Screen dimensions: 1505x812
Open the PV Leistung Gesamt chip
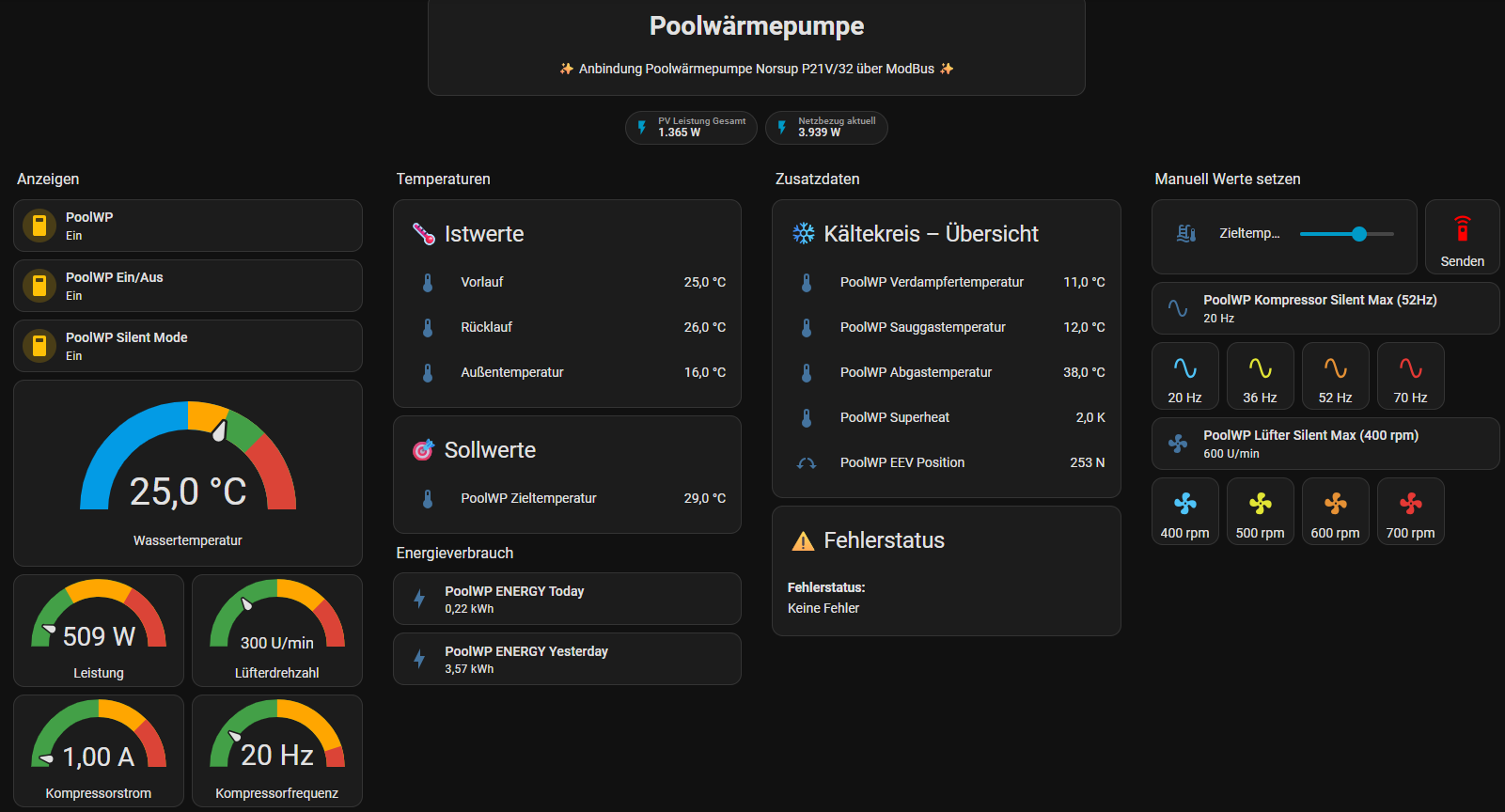pyautogui.click(x=691, y=127)
